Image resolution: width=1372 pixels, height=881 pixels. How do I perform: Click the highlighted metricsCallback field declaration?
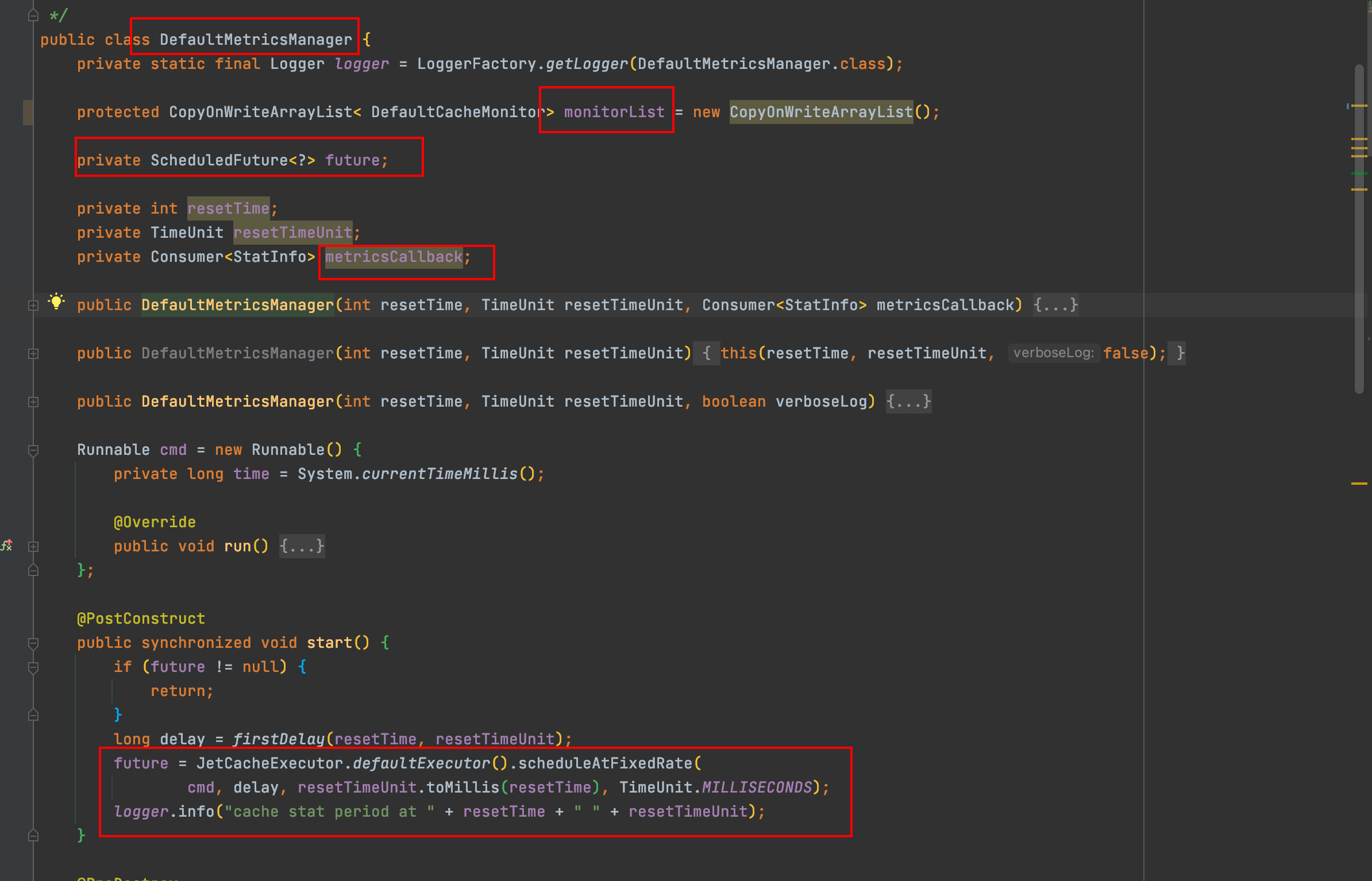[394, 257]
